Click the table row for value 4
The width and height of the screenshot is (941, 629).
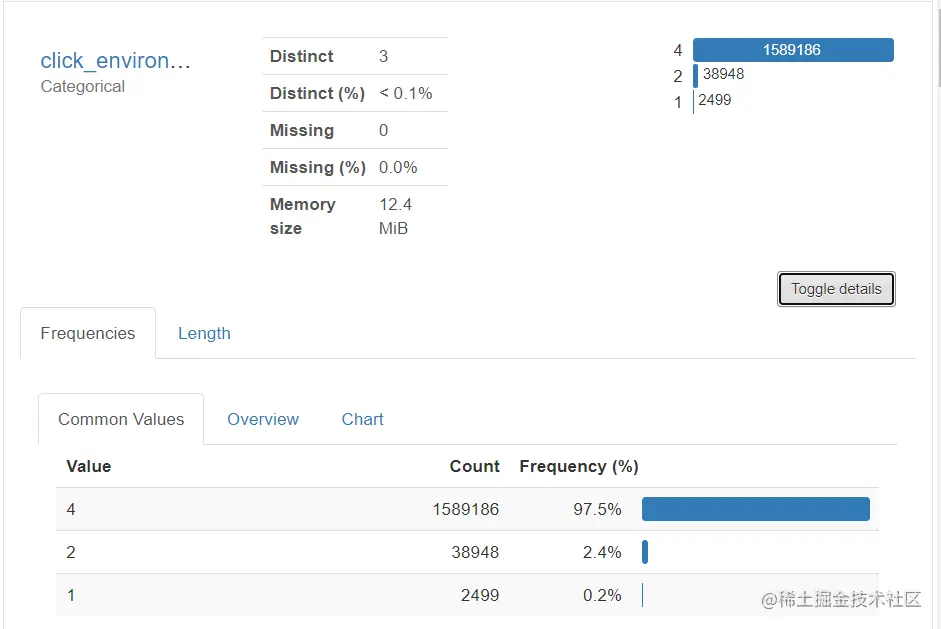(300, 509)
